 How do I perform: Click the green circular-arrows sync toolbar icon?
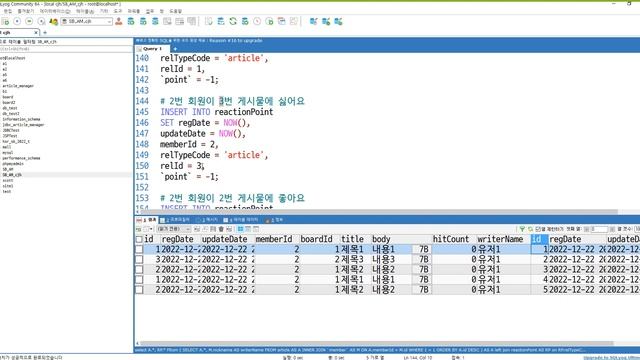(x=233, y=21)
